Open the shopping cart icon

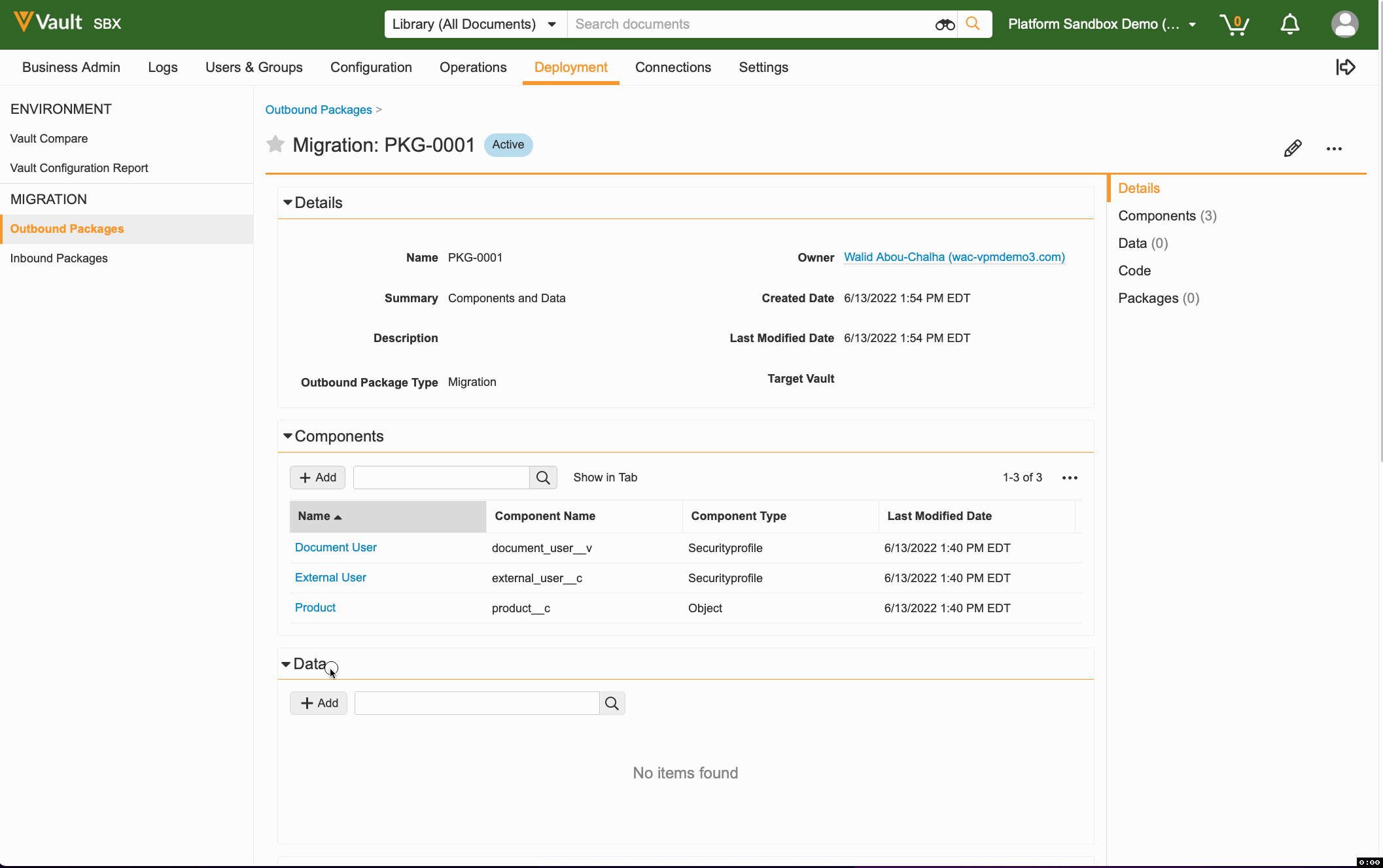click(1234, 24)
